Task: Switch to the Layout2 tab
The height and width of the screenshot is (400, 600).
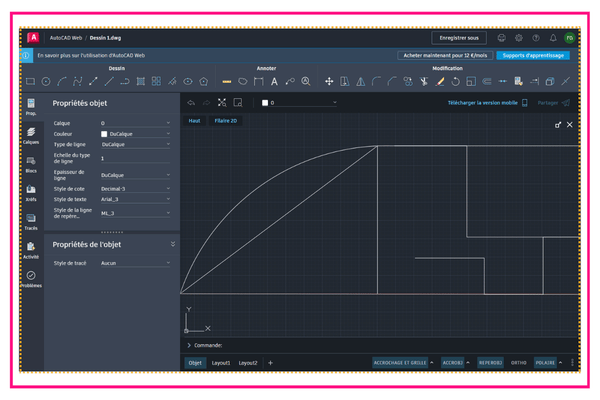Action: [248, 362]
